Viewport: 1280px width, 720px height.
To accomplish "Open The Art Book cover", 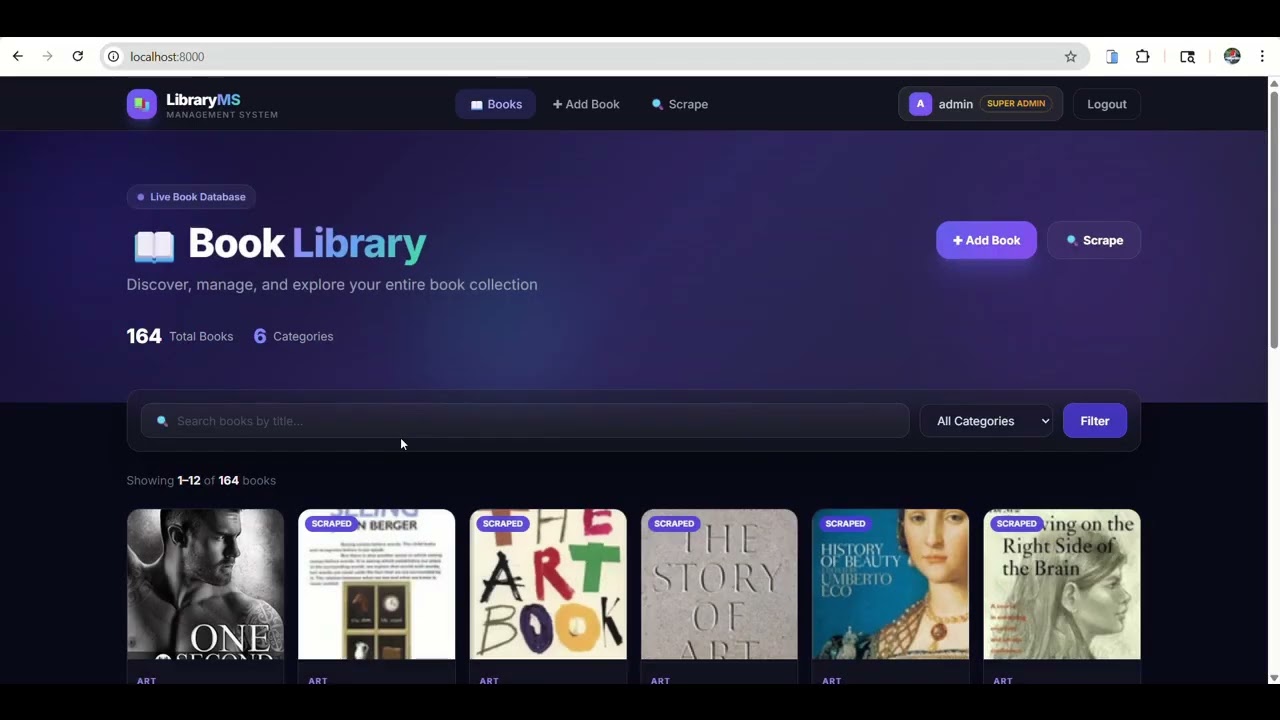I will pos(548,584).
